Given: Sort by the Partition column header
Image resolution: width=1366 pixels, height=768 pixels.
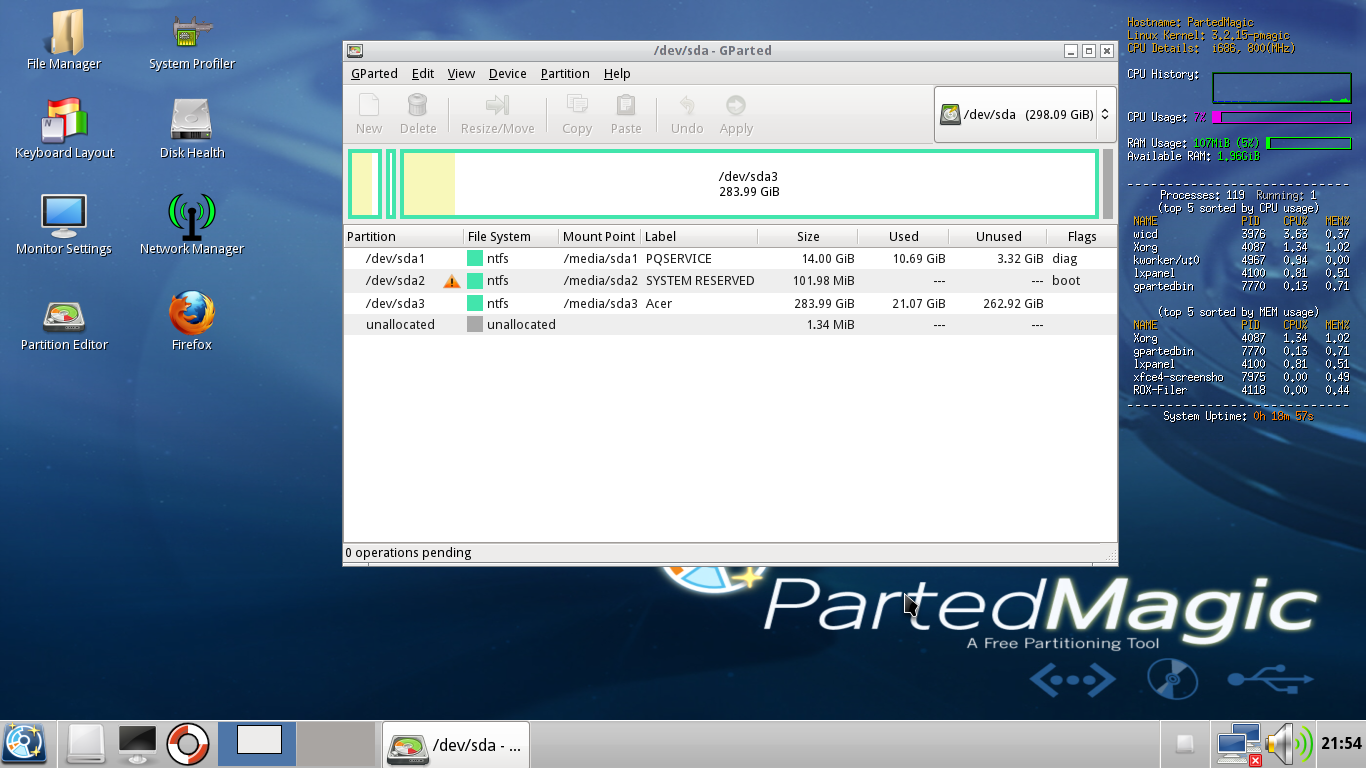Looking at the screenshot, I should pos(404,237).
